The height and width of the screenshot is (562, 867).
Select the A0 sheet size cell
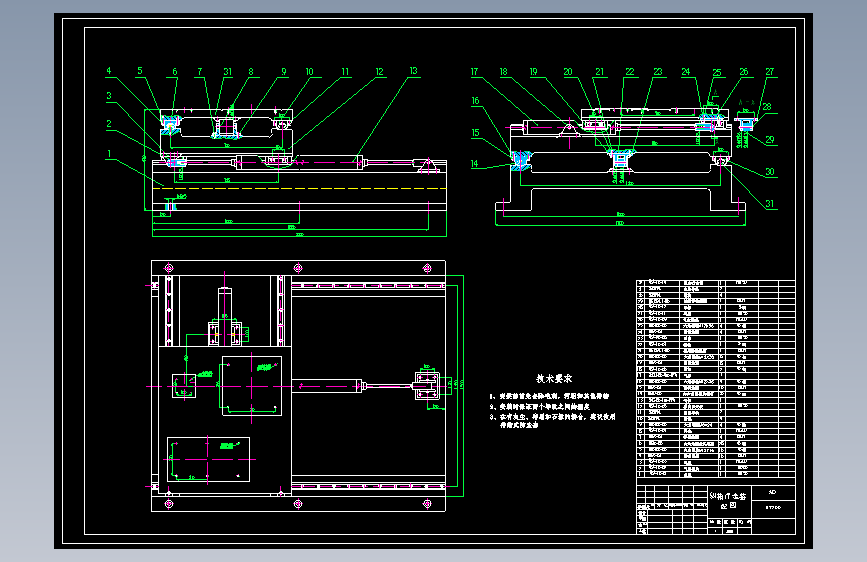(773, 492)
